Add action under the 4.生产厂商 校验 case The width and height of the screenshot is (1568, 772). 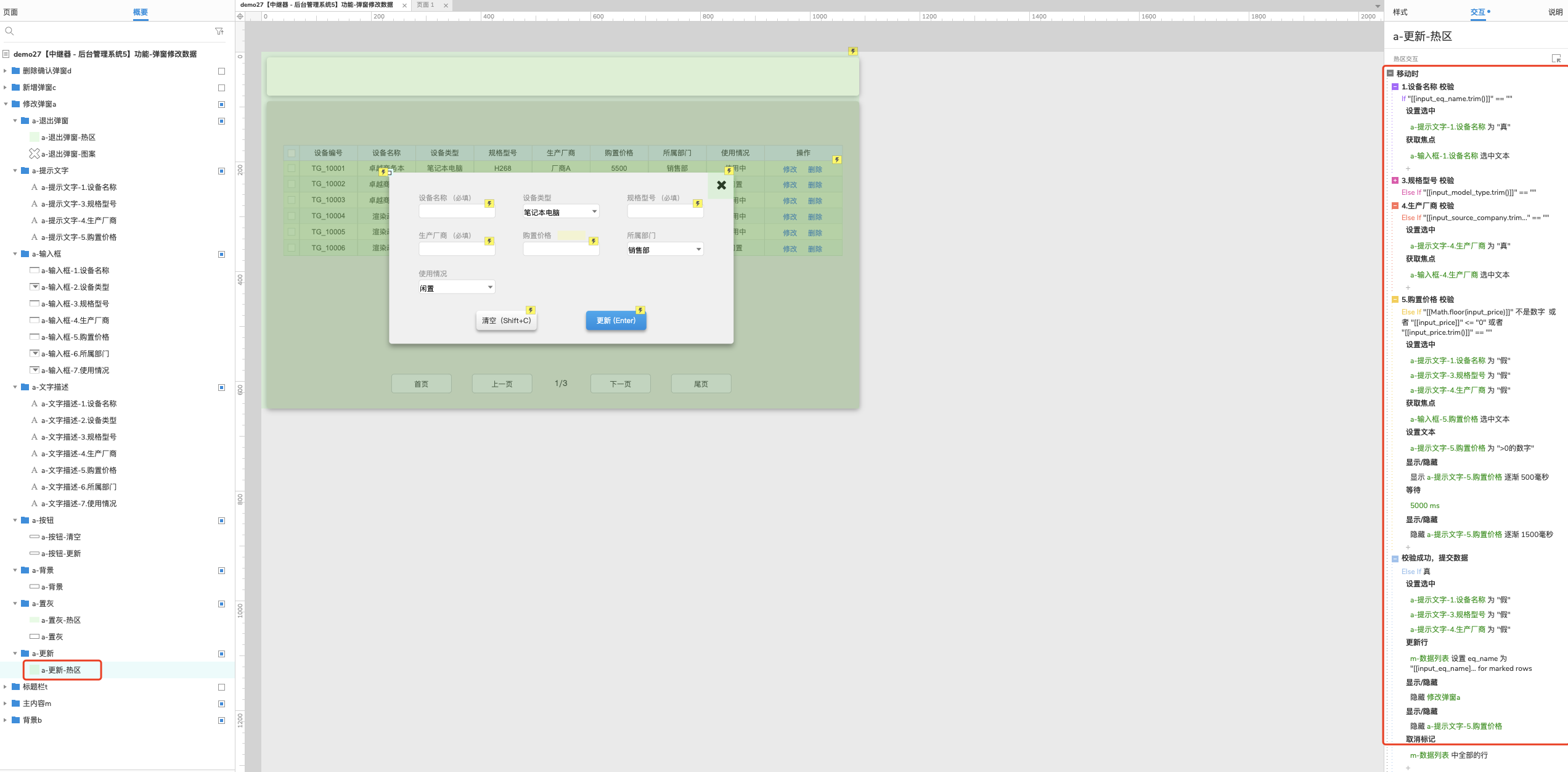click(1408, 288)
